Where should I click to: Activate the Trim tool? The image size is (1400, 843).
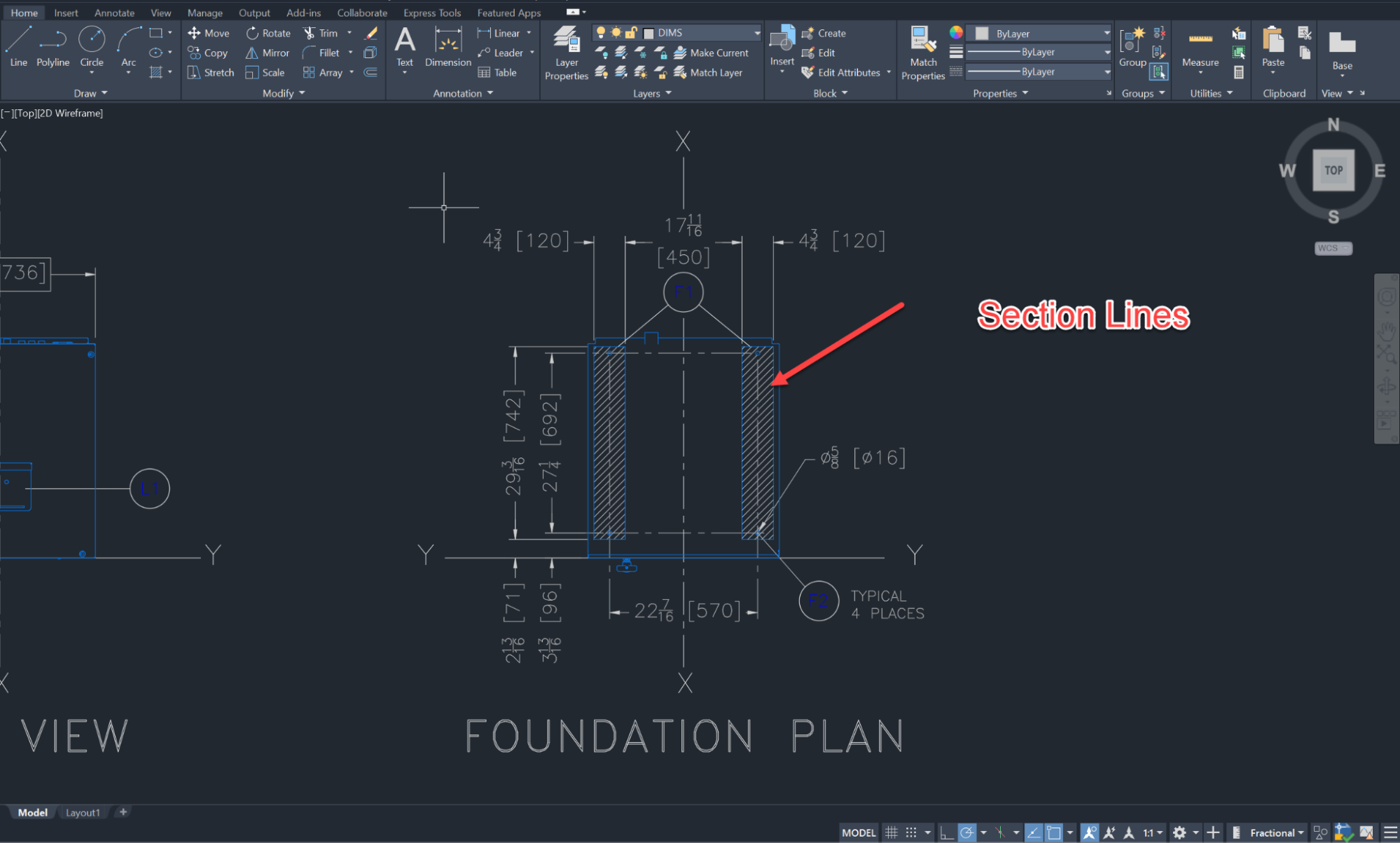(321, 33)
